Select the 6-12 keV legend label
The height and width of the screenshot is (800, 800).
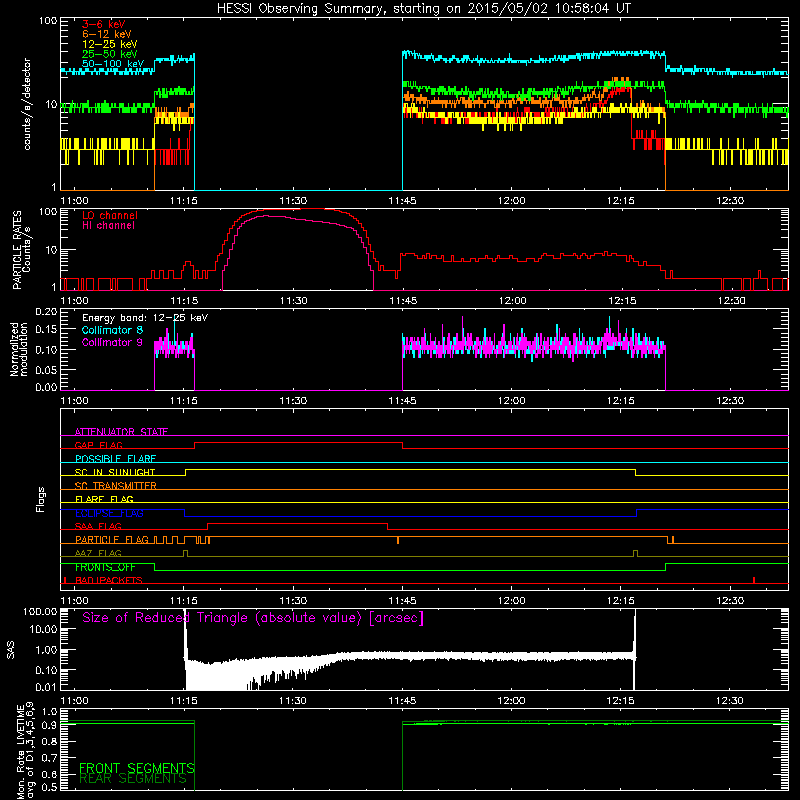click(107, 34)
